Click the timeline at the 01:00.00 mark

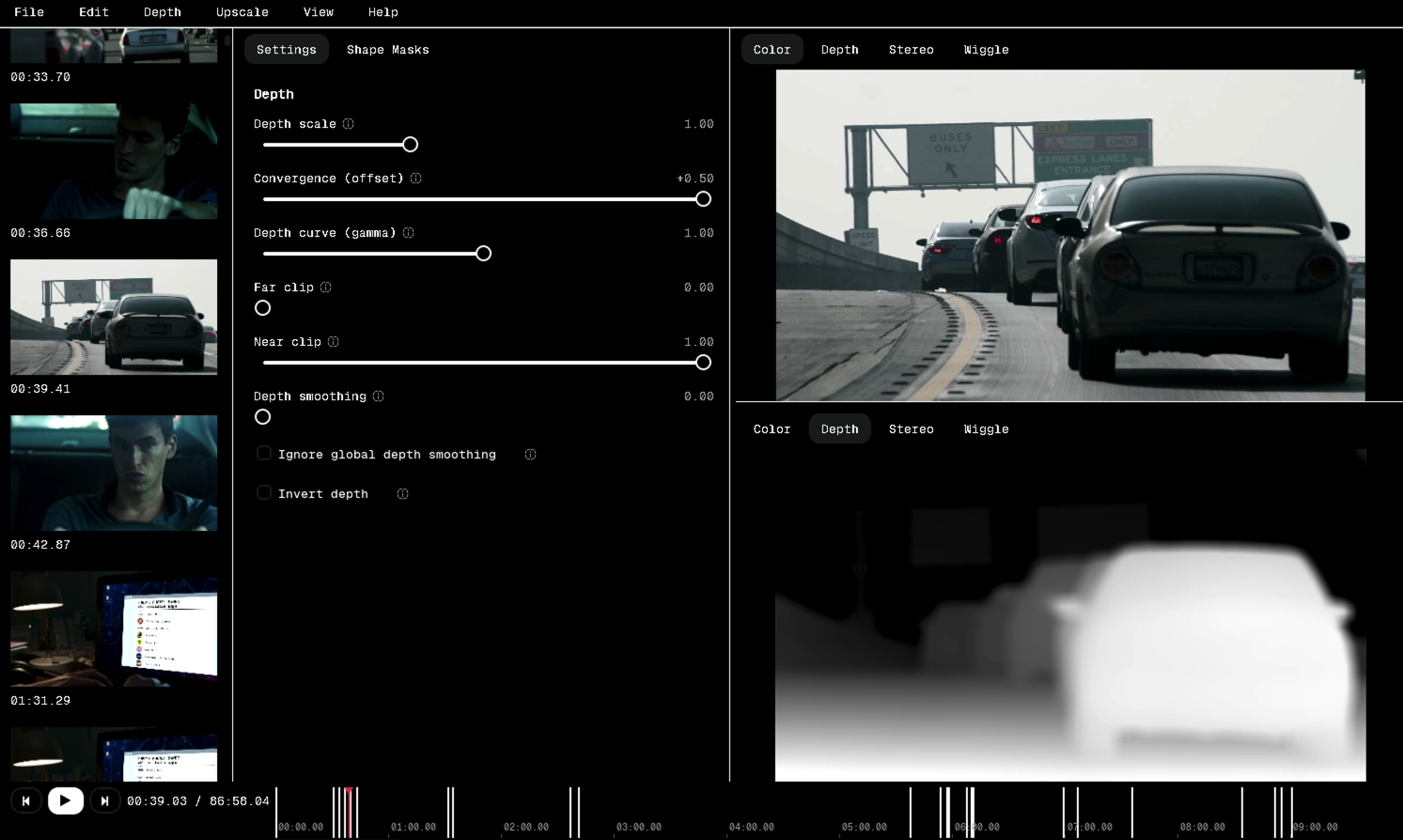click(x=413, y=827)
